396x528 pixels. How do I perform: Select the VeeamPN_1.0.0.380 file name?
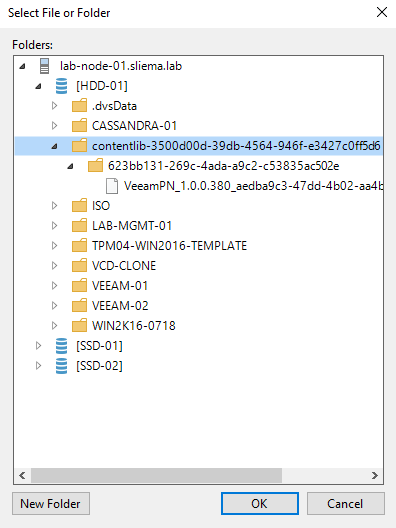pyautogui.click(x=253, y=186)
